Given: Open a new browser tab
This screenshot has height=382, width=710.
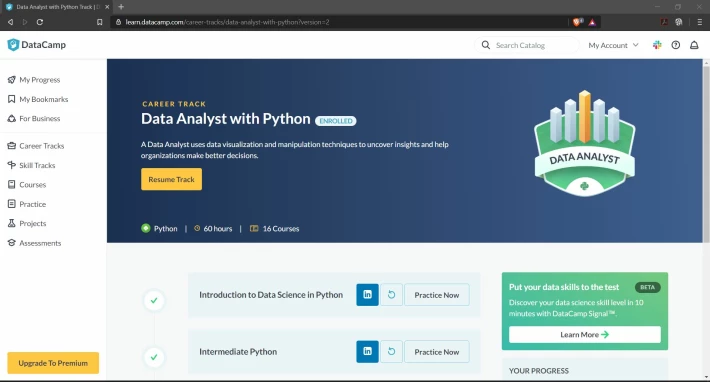Looking at the screenshot, I should tap(121, 7).
